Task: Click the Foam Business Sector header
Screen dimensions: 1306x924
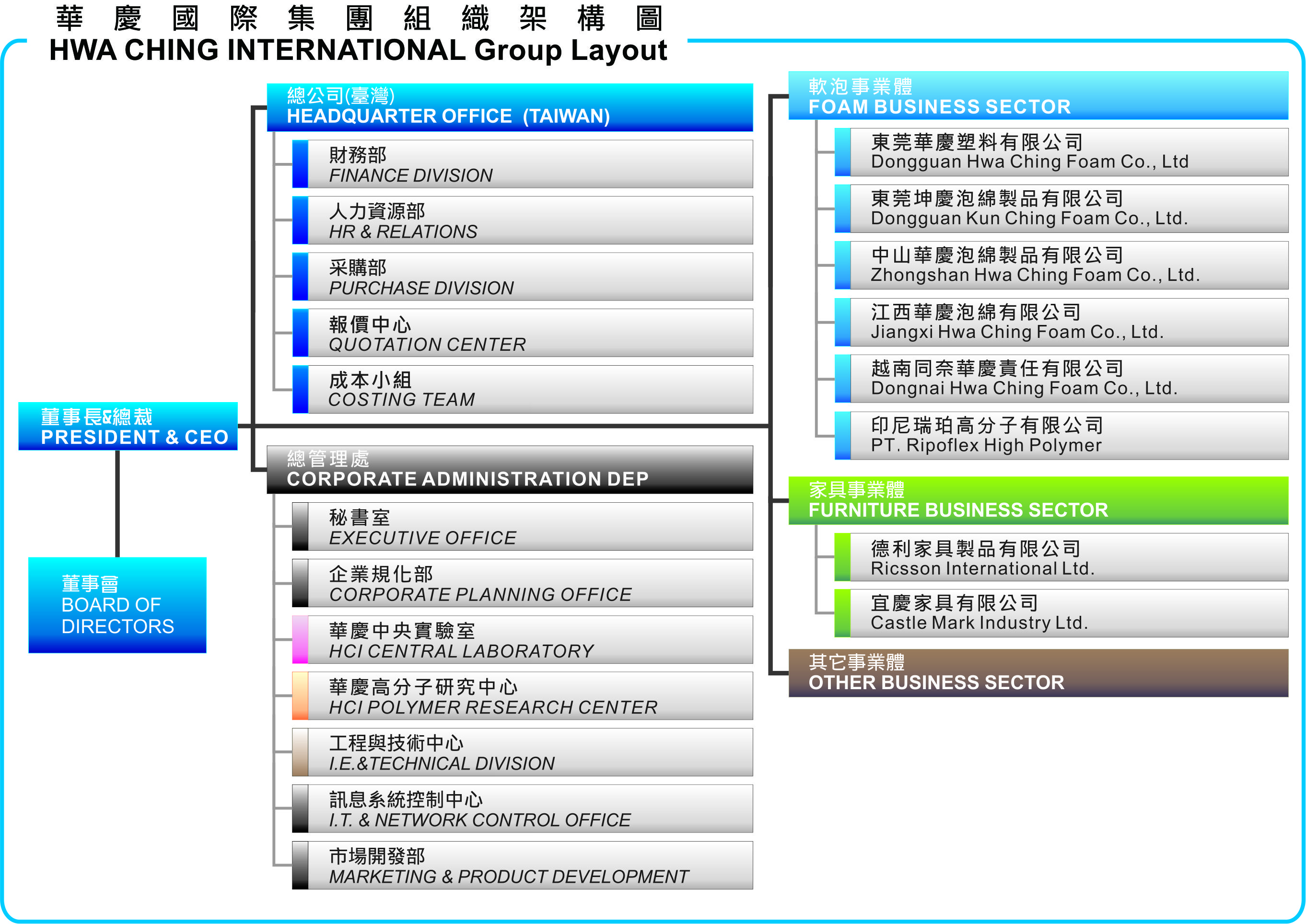Action: click(1038, 95)
